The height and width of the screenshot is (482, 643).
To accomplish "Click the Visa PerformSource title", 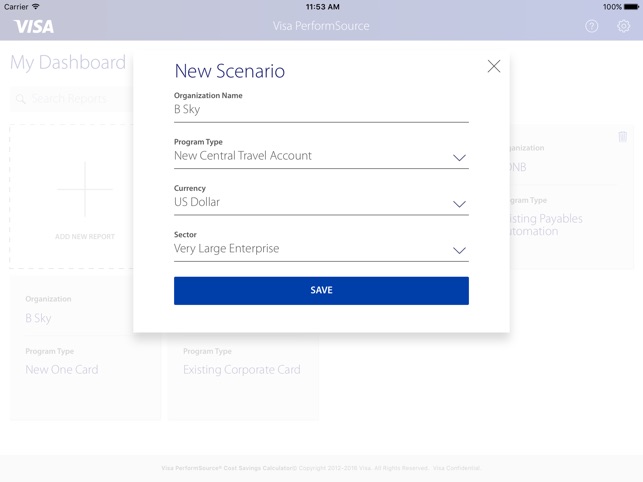I will click(321, 26).
